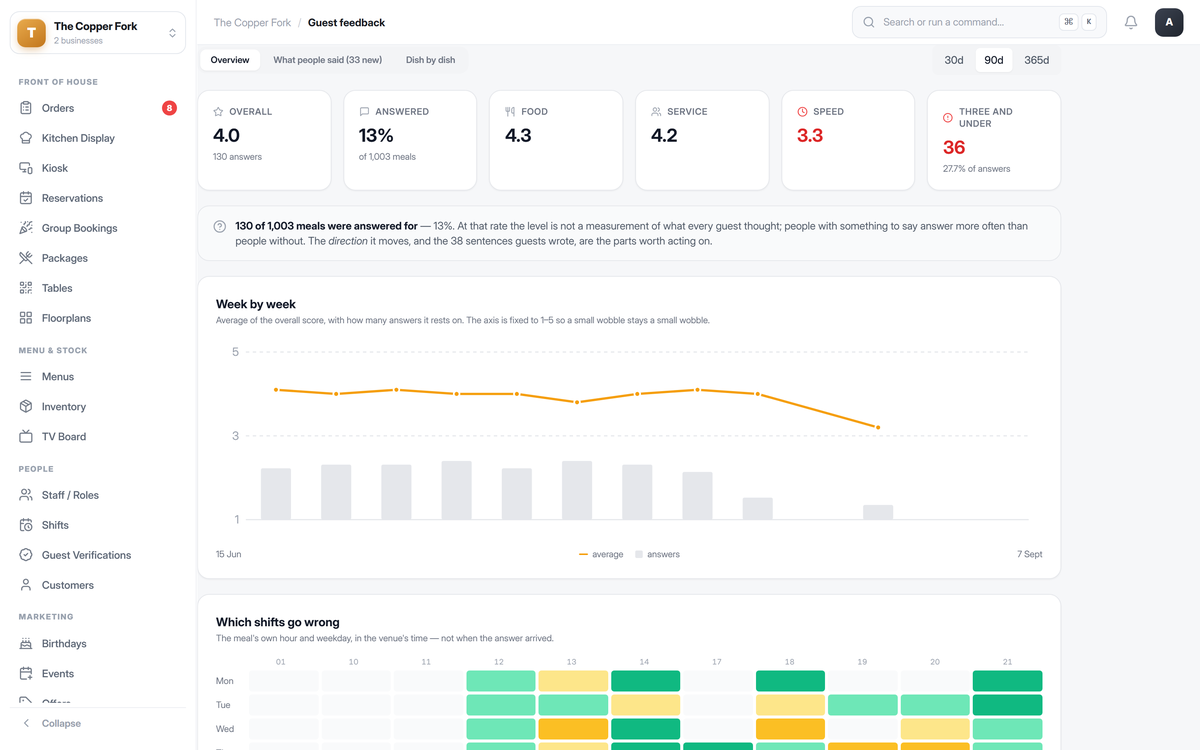Open the Birthdays cake icon

pyautogui.click(x=26, y=644)
